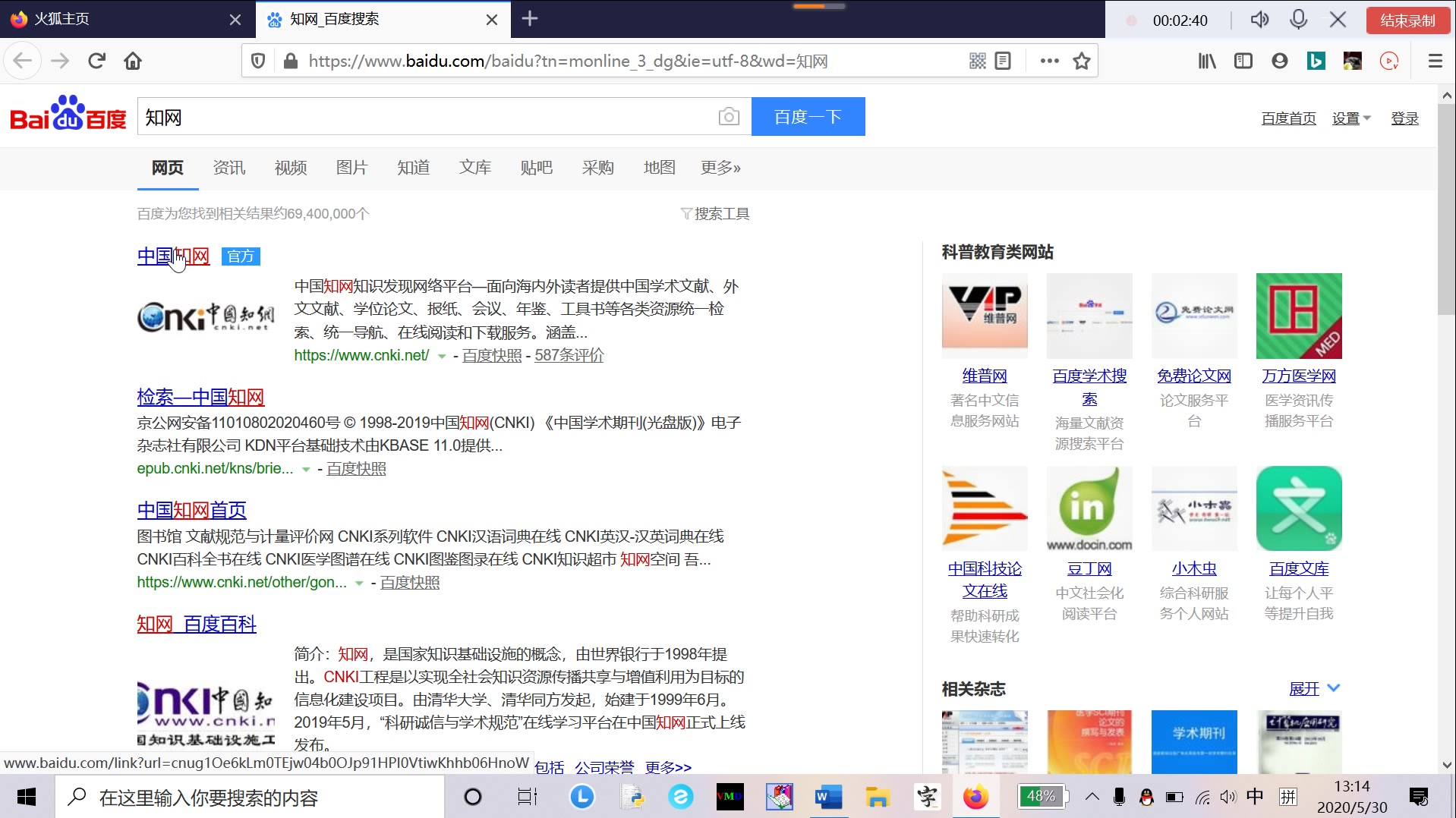
Task: Click the Windows taskbar search box
Action: tap(250, 797)
